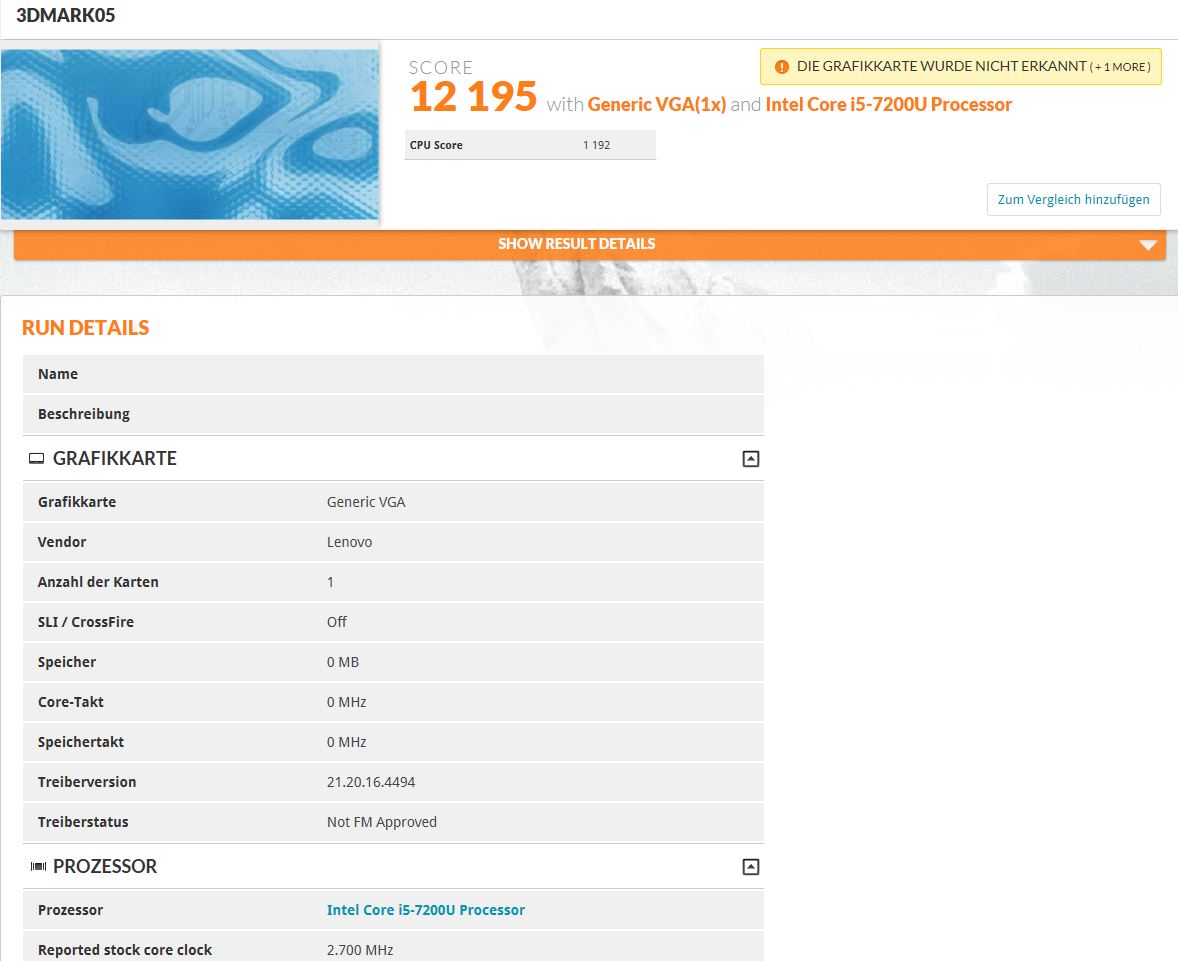Click the SLI / CrossFire value 'Off'
Image resolution: width=1178 pixels, height=961 pixels.
tap(337, 621)
